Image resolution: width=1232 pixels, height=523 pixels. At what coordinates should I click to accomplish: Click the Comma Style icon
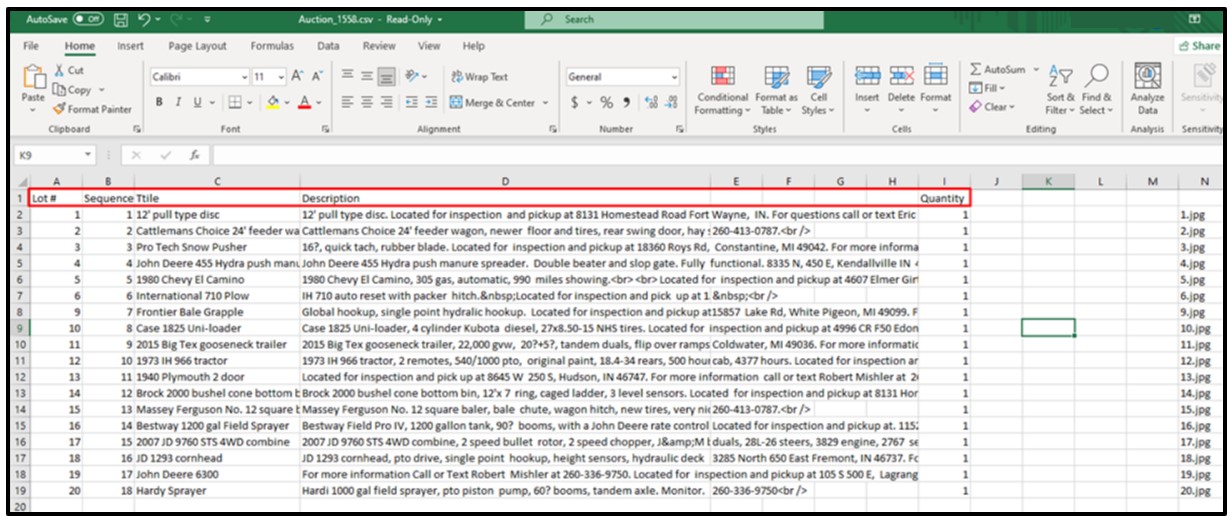pos(626,102)
